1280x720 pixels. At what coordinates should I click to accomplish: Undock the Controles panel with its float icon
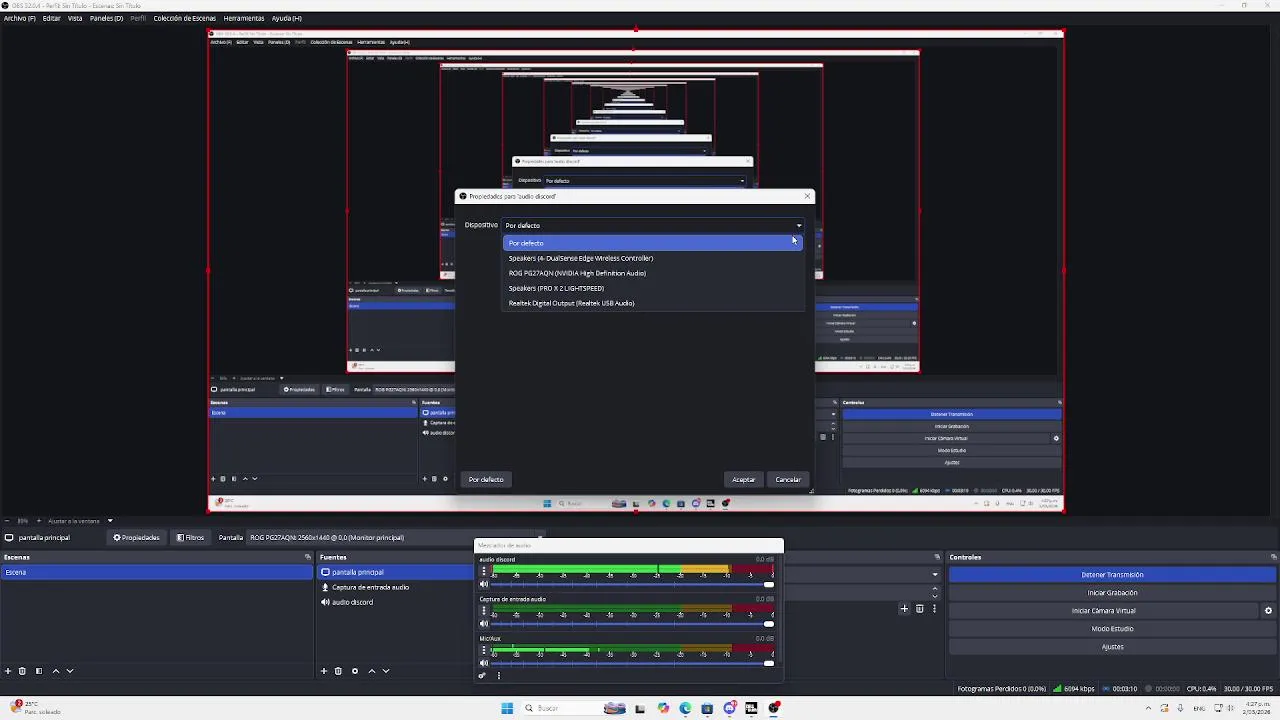click(1273, 557)
